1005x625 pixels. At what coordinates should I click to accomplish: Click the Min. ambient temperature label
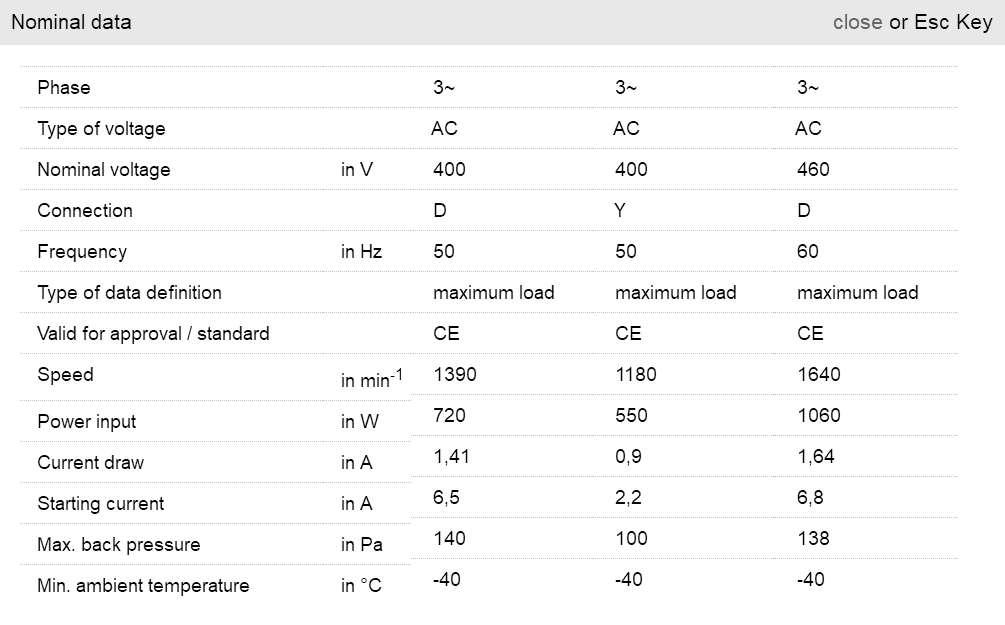[x=143, y=586]
